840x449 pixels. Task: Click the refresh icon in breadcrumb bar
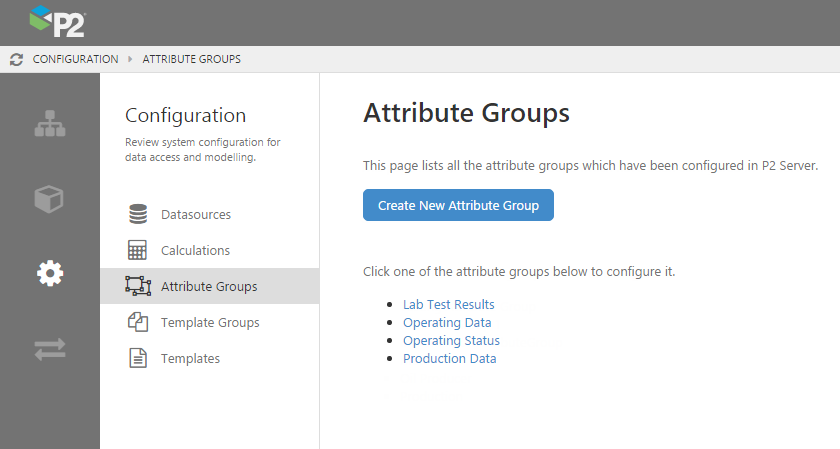[16, 59]
